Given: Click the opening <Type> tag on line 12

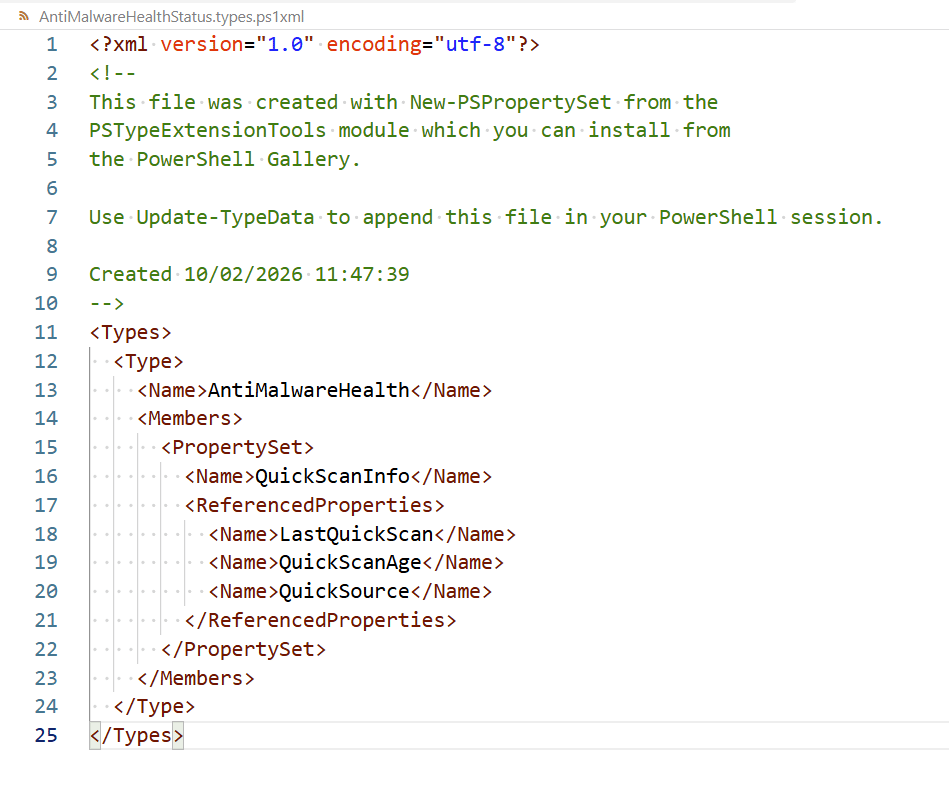Looking at the screenshot, I should 148,361.
